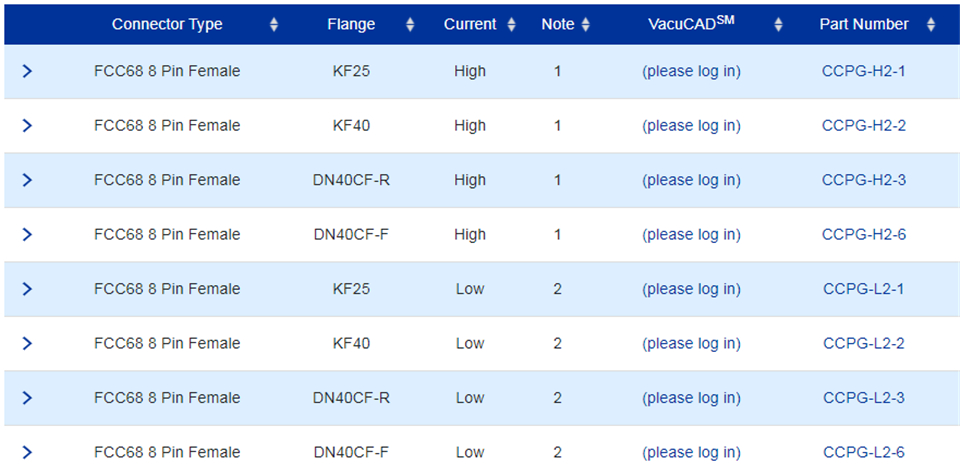This screenshot has width=960, height=476.
Task: Expand the CCPG-L2-6 row chevron
Action: (x=27, y=452)
